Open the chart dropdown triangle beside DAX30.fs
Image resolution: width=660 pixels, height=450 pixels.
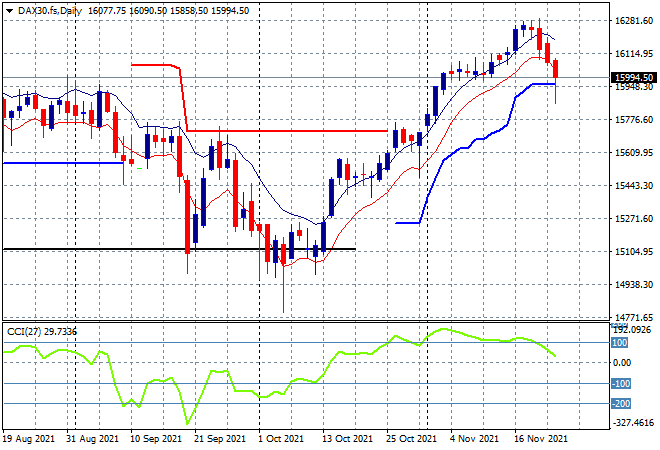pyautogui.click(x=9, y=11)
